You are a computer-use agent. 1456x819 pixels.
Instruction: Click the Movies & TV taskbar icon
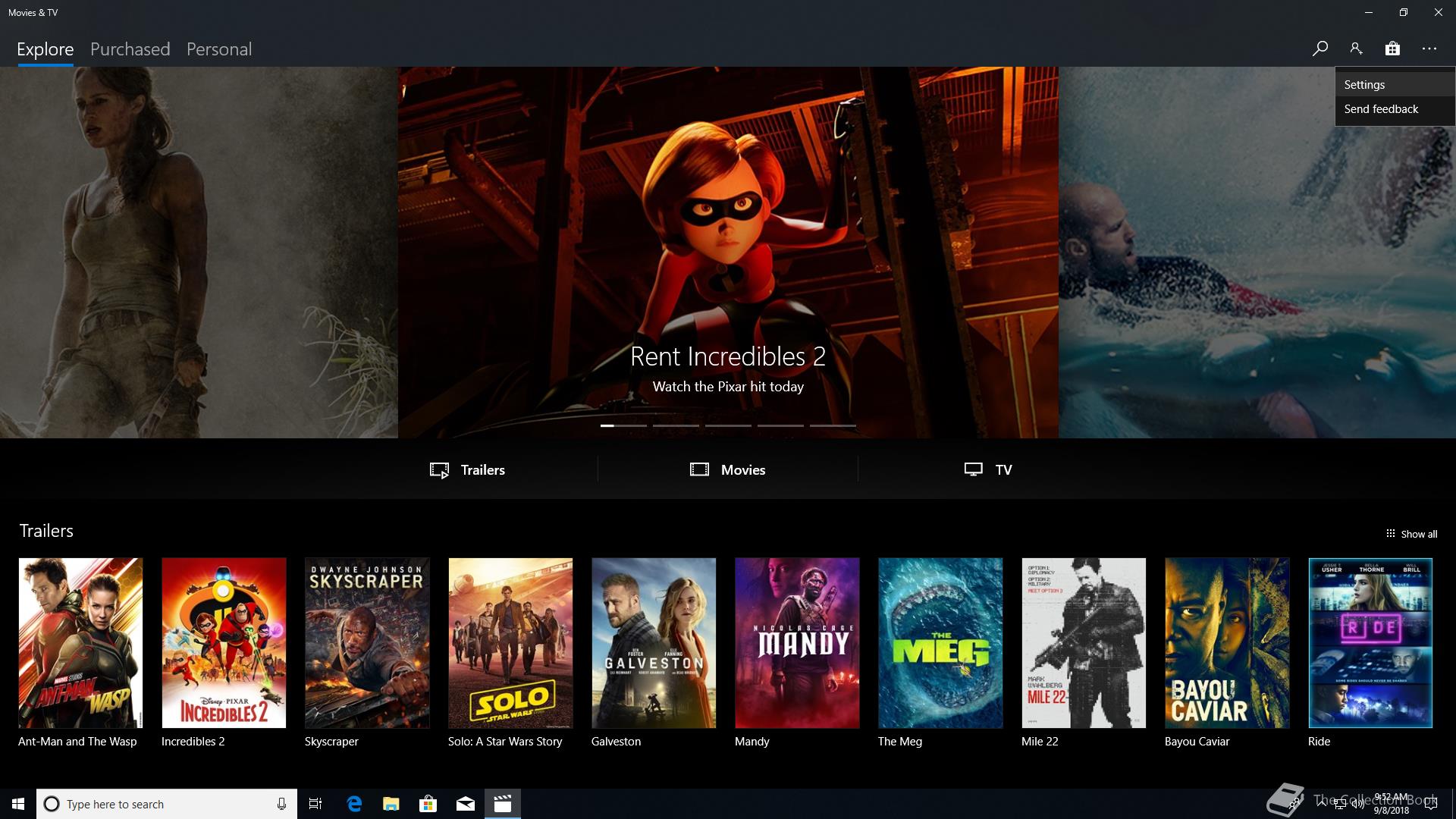(x=503, y=804)
